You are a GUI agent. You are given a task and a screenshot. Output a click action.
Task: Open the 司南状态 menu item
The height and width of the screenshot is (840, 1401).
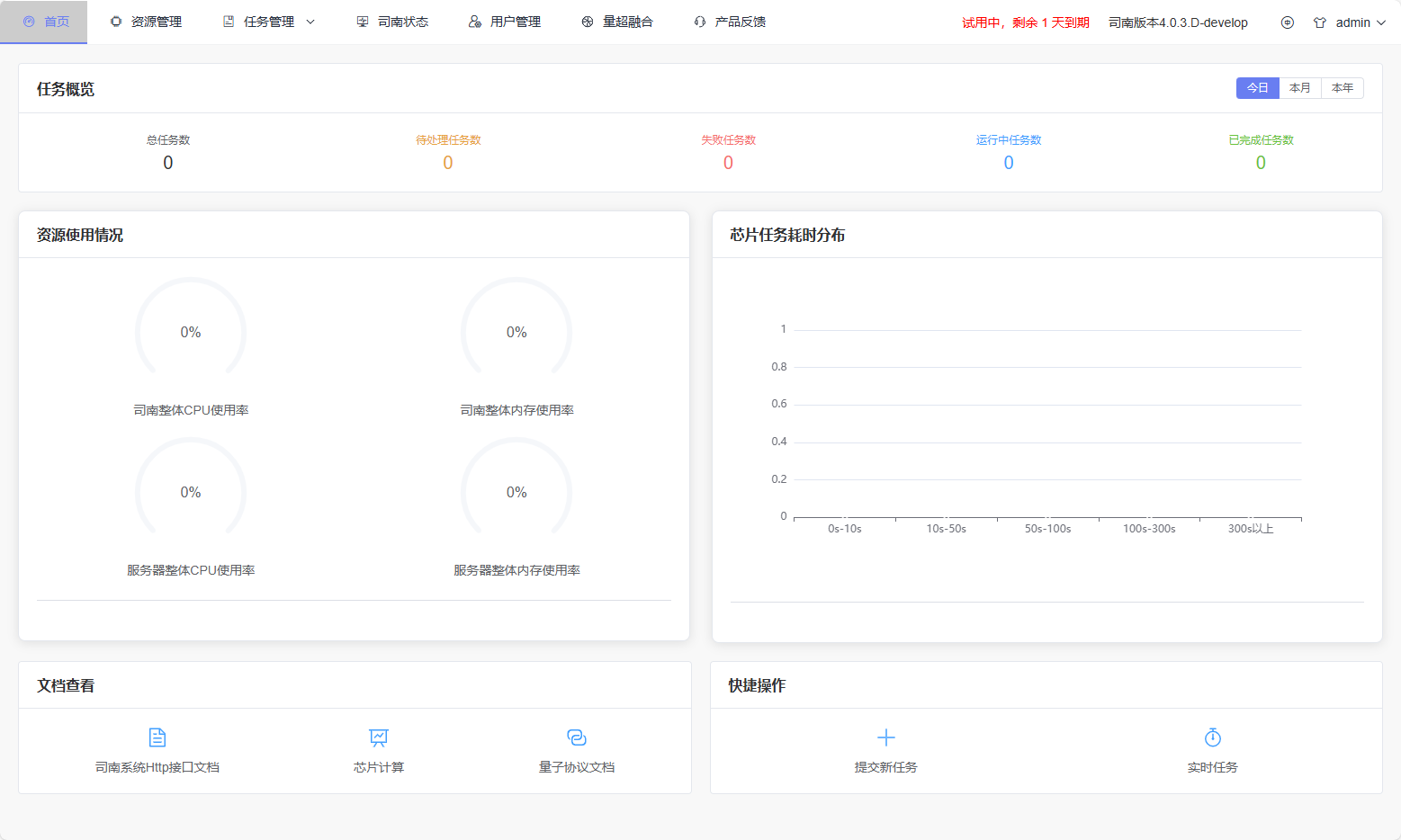tap(392, 22)
